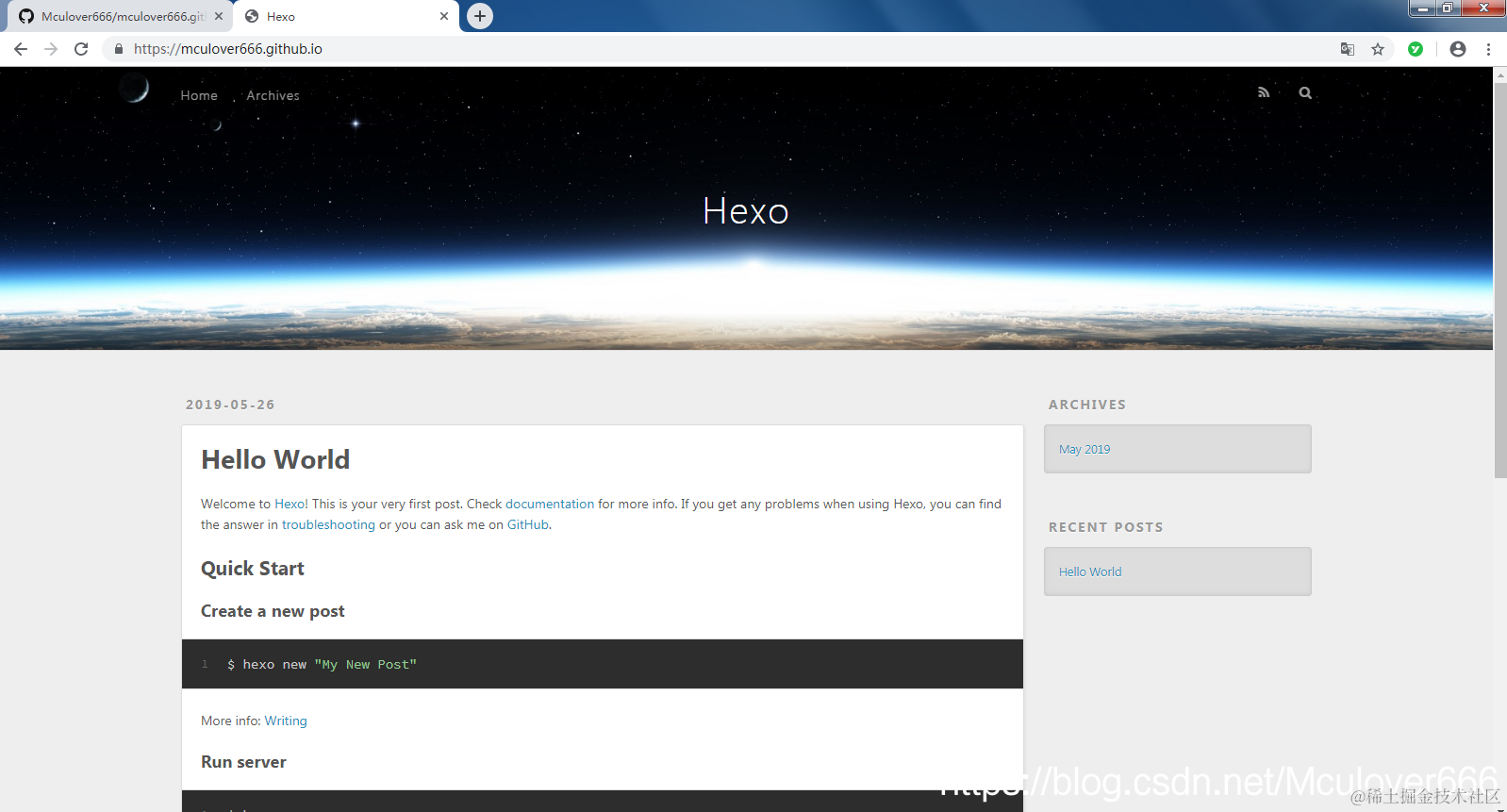Select the Hexo browser tab

click(345, 16)
